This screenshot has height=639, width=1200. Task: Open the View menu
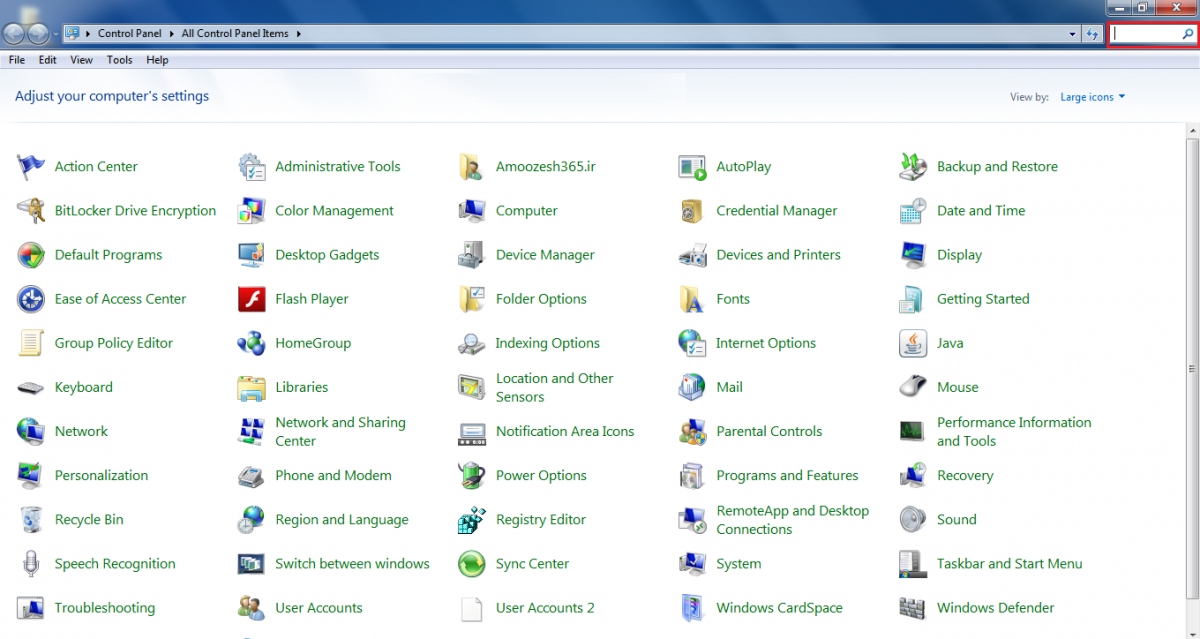[x=81, y=60]
